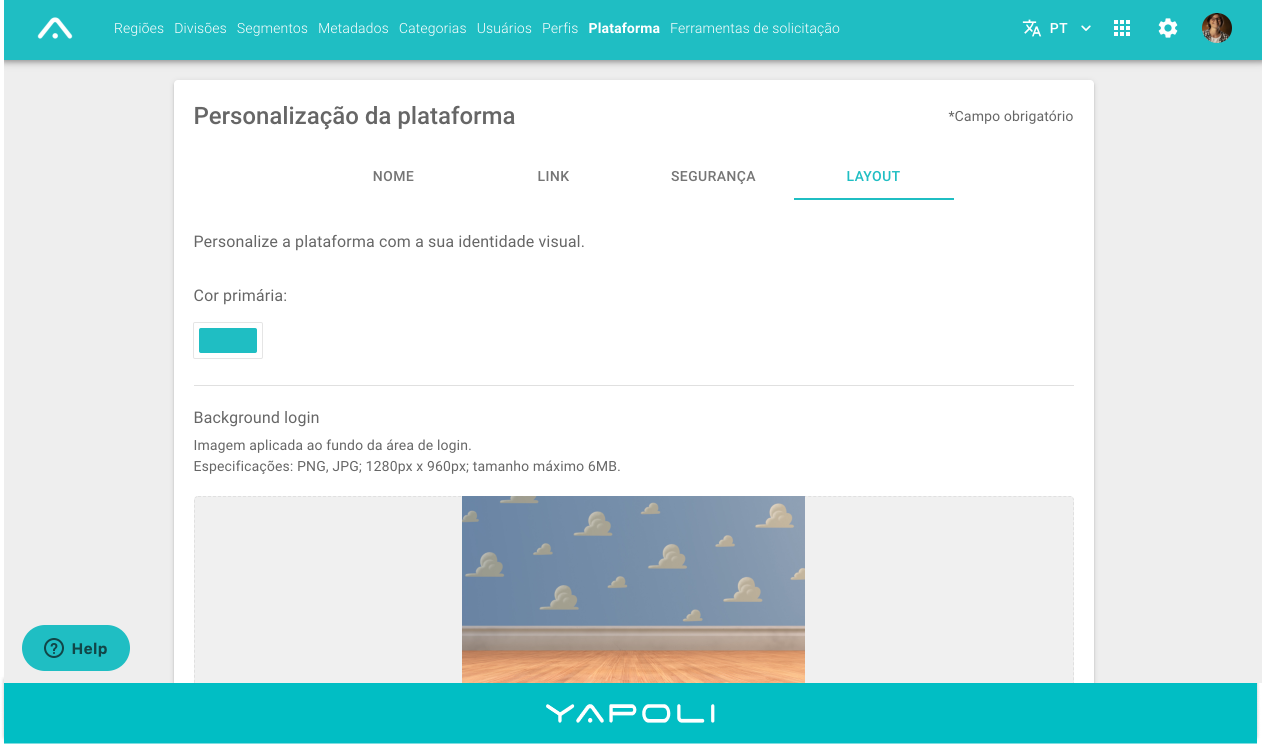Screen dimensions: 1262x744
Task: Switch to the LINK tab
Action: tap(553, 176)
